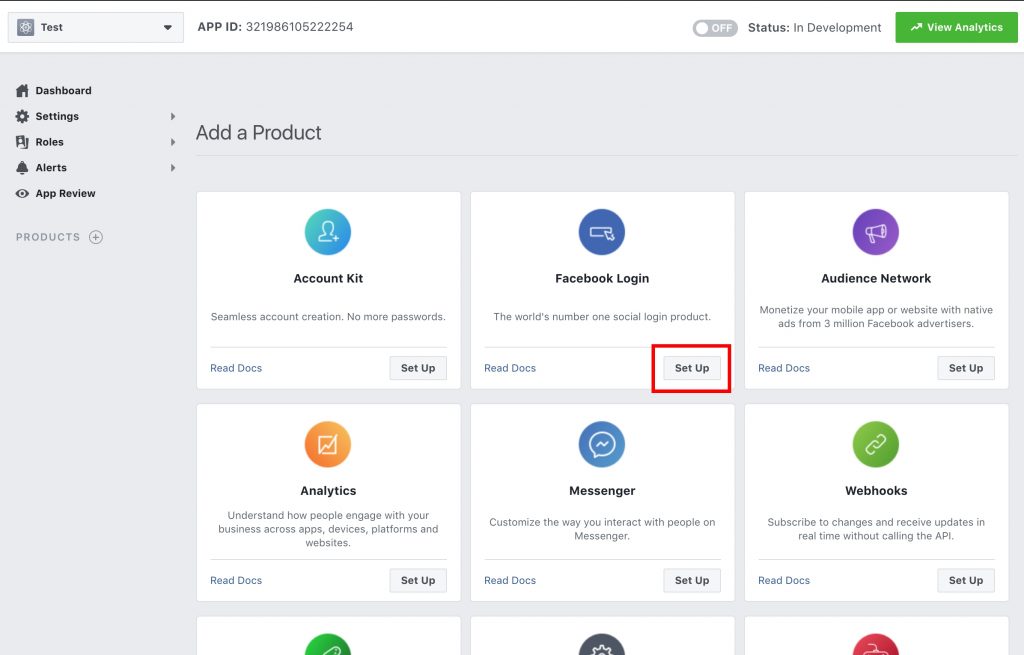Screen dimensions: 1024x655
Task: Set up Webhooks
Action: pyautogui.click(x=966, y=580)
